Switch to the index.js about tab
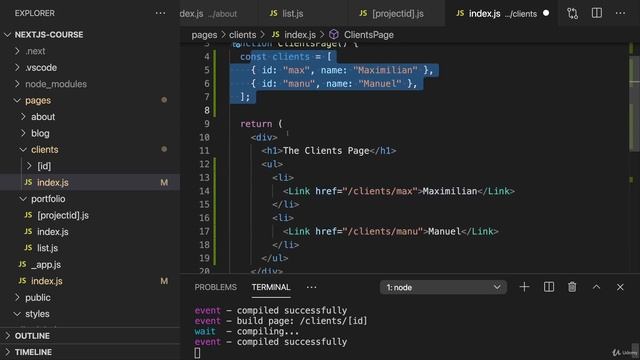 tap(218, 13)
